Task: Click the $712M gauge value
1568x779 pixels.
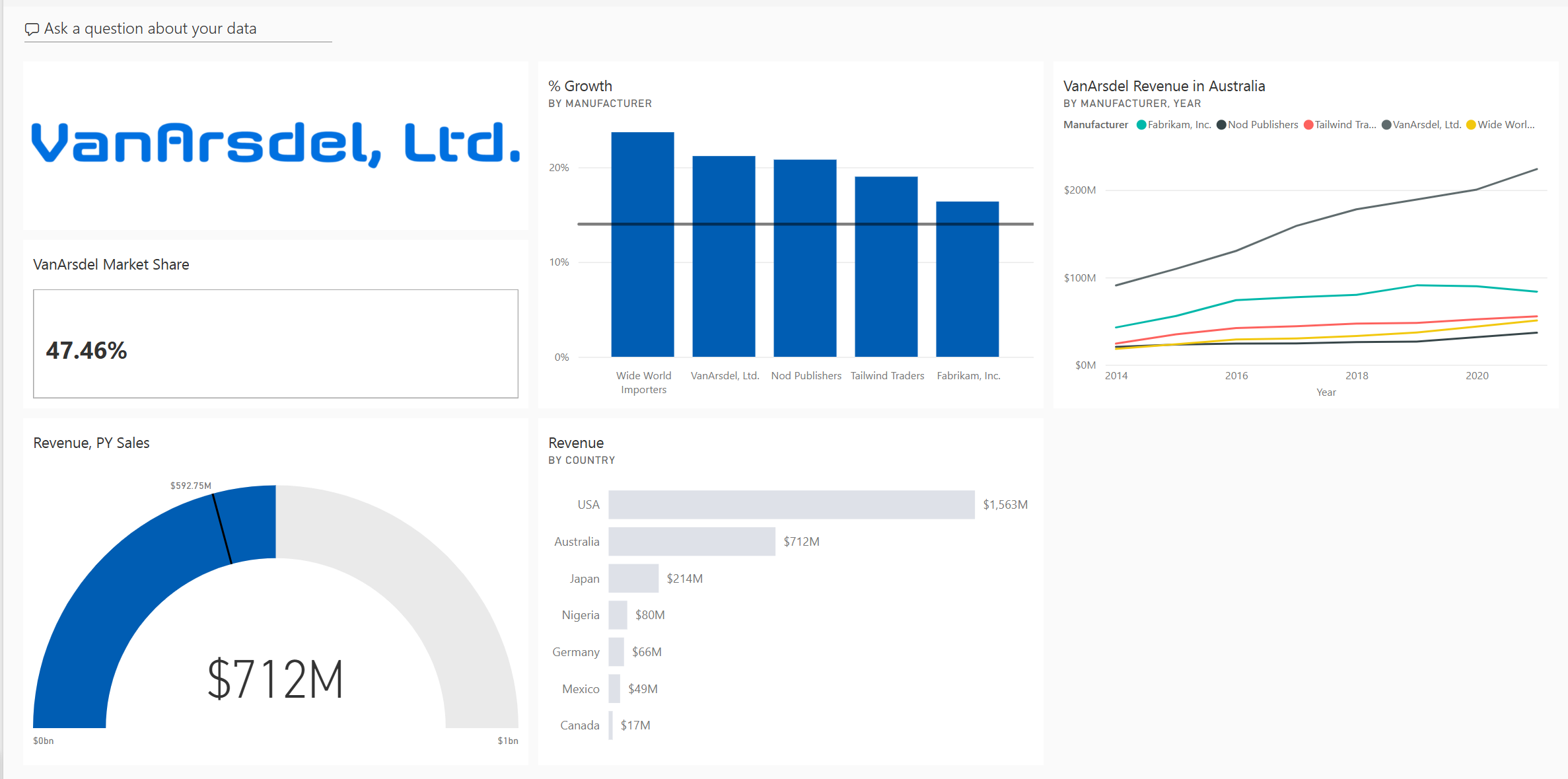Action: pyautogui.click(x=275, y=679)
